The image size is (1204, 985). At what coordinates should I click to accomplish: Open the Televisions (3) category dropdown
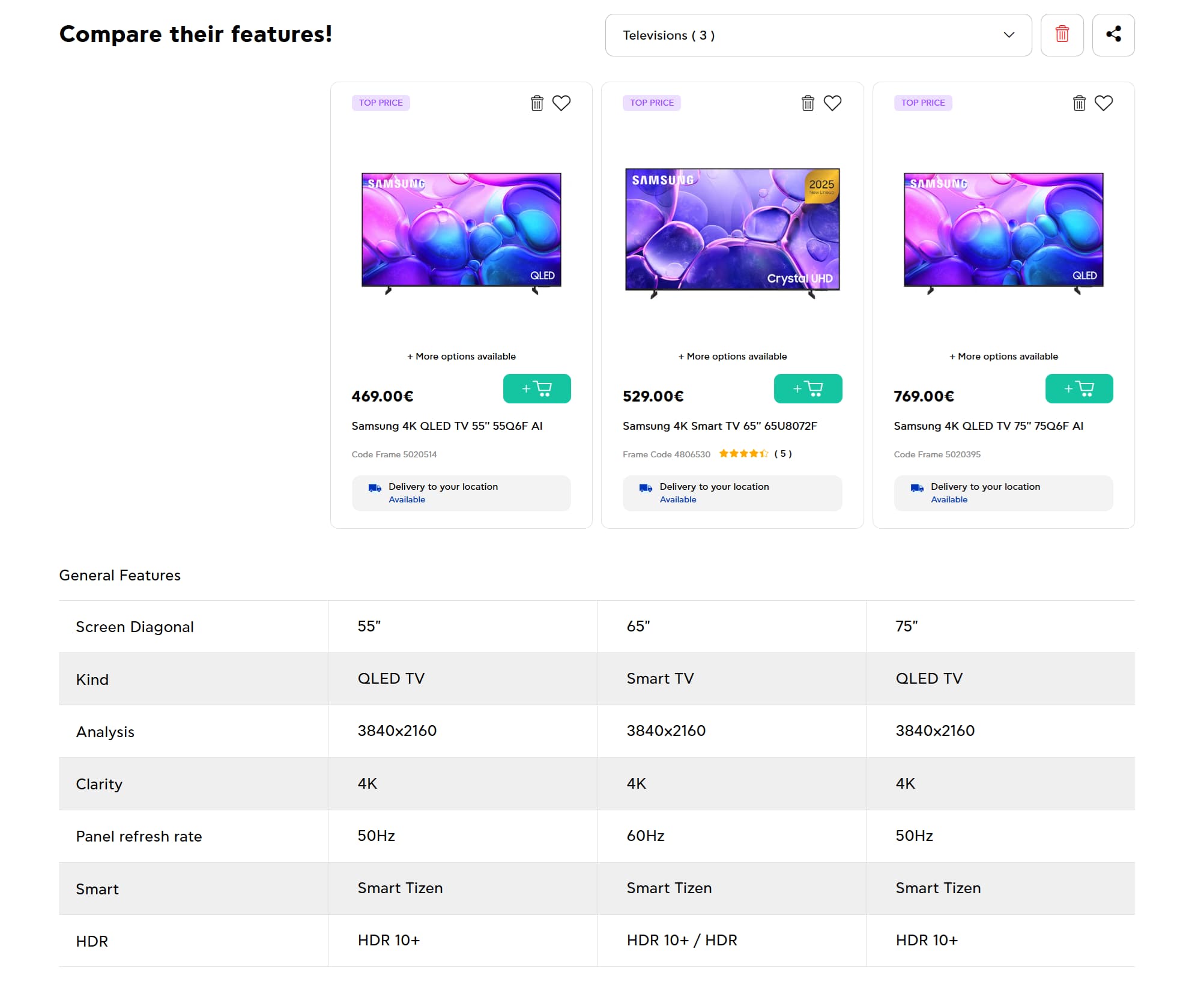click(818, 35)
